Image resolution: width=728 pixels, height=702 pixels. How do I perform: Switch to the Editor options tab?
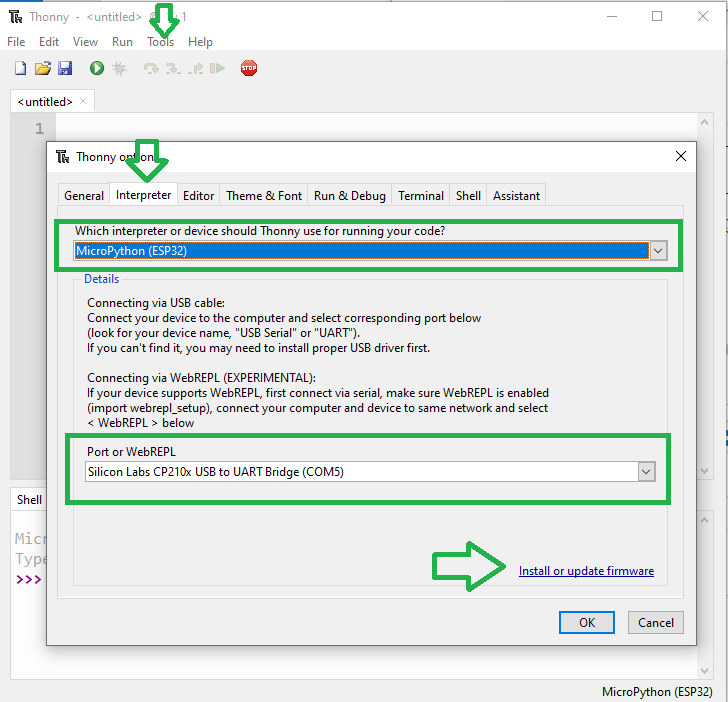198,196
